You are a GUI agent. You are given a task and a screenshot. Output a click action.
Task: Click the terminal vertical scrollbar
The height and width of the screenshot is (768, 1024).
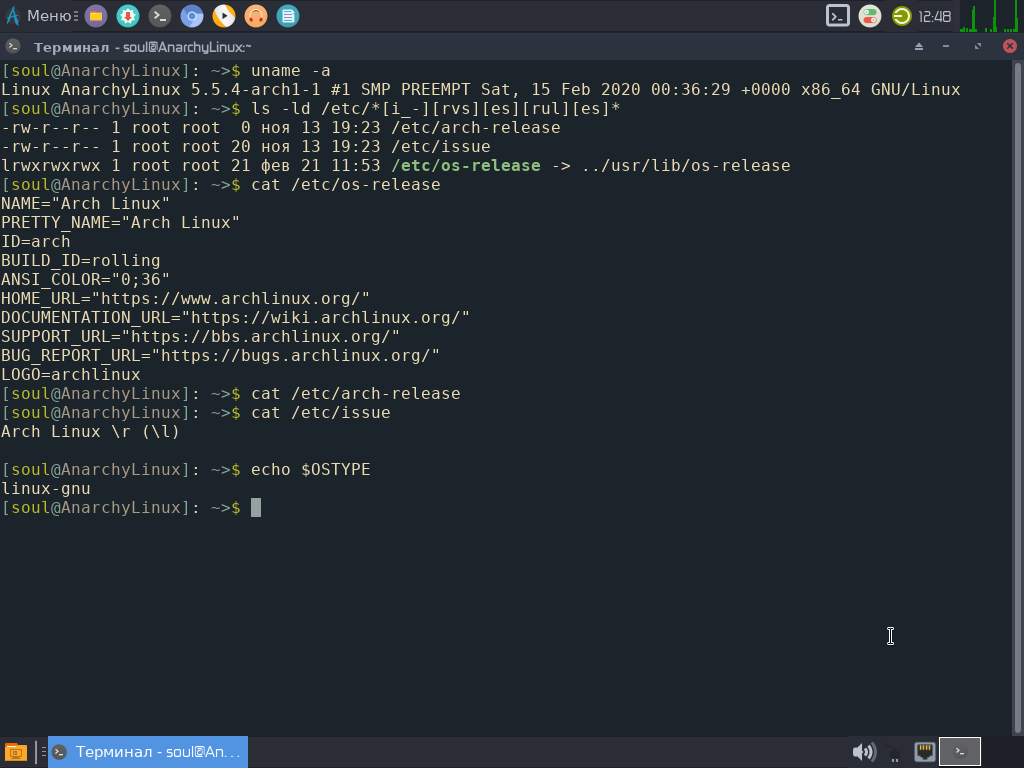coord(1017,397)
